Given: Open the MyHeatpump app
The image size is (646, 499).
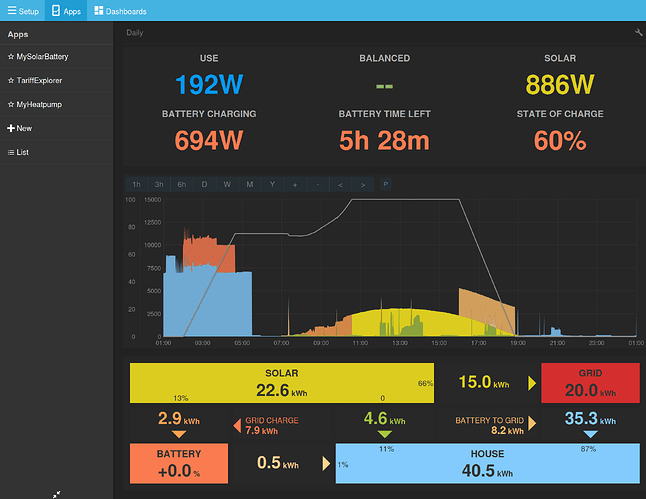Looking at the screenshot, I should point(56,104).
